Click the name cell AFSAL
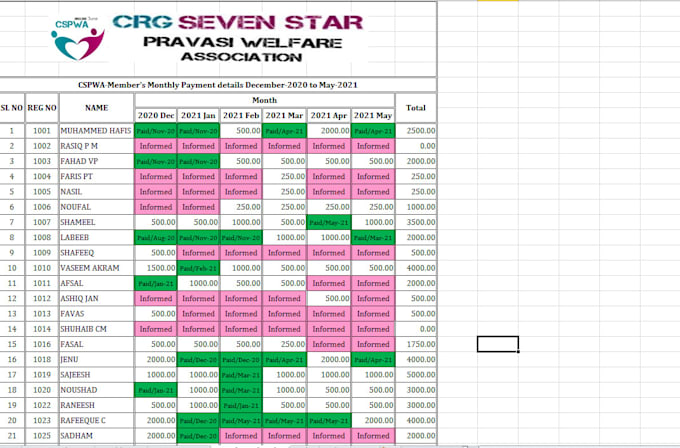This screenshot has height=448, width=680. (96, 283)
